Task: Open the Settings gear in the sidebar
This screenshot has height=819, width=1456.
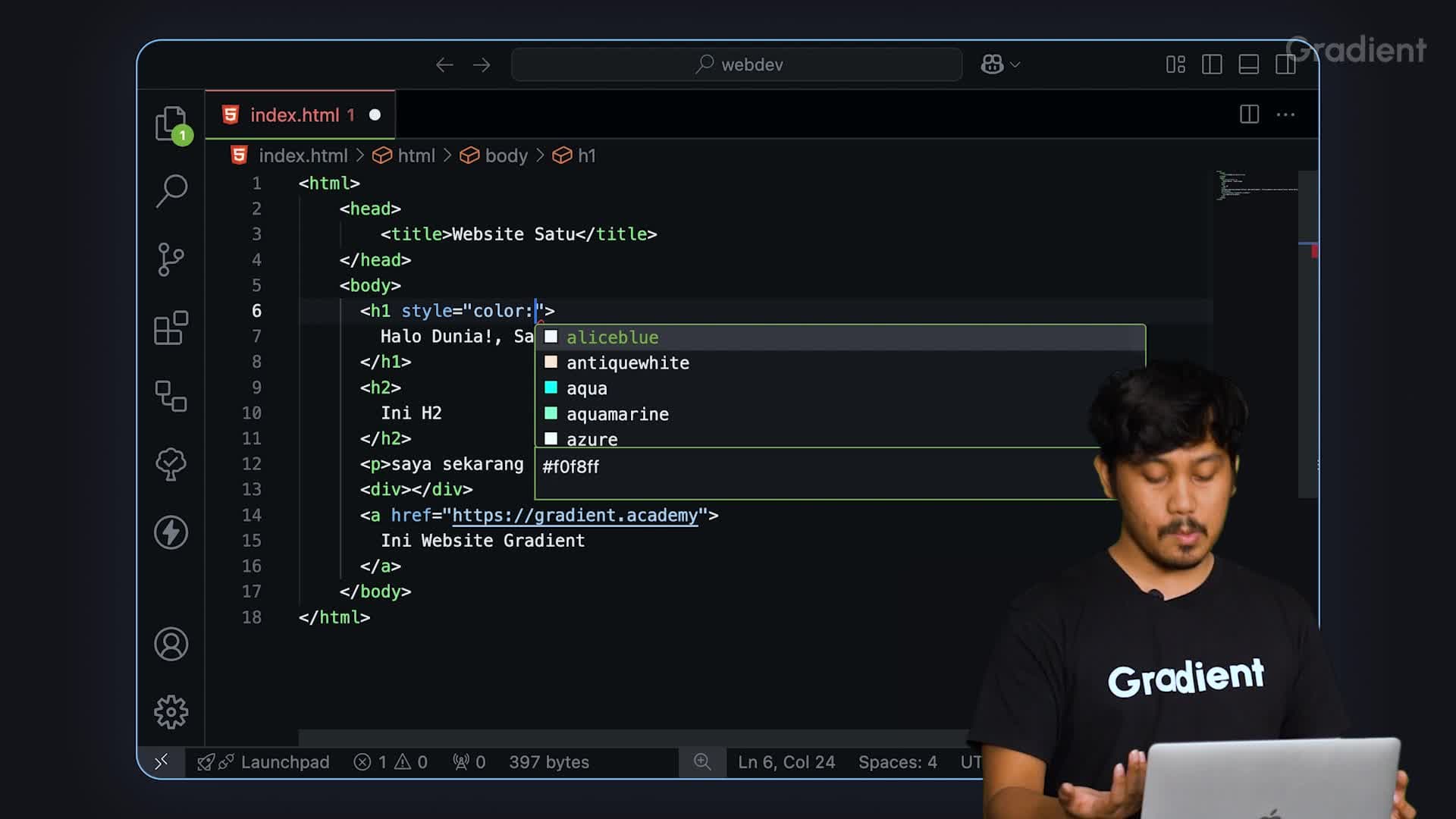Action: (x=171, y=711)
